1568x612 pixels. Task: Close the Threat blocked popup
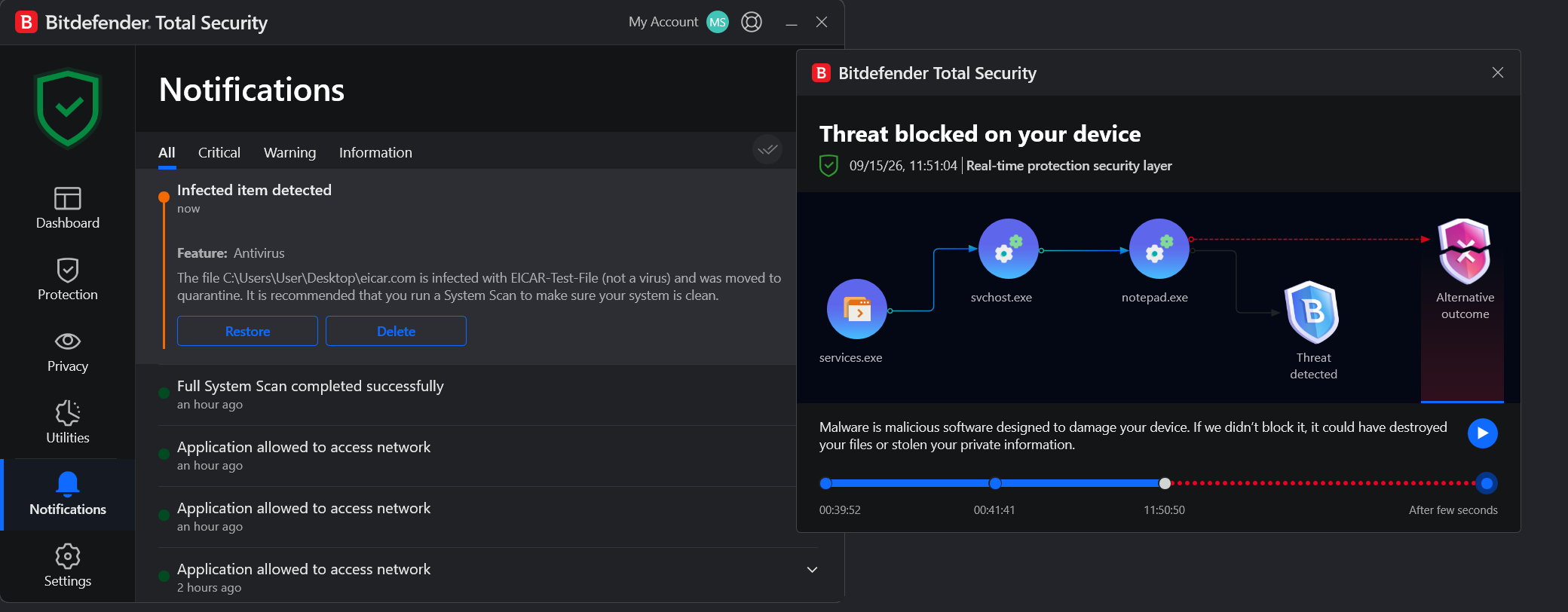coord(1498,72)
